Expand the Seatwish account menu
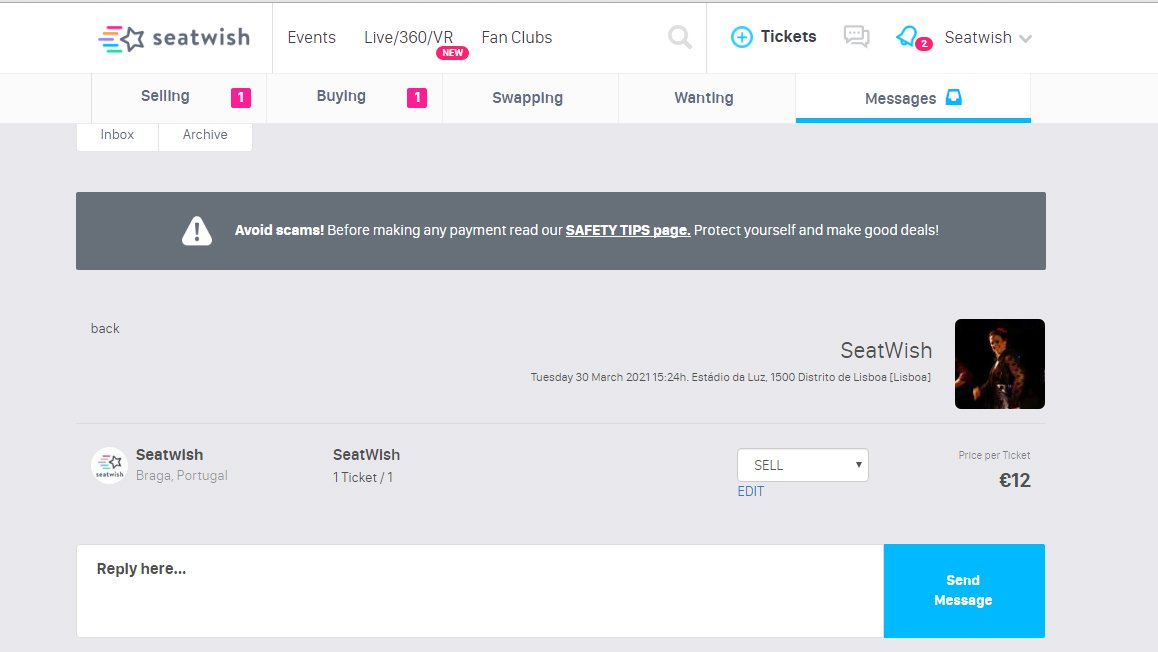Viewport: 1158px width, 652px height. 988,38
